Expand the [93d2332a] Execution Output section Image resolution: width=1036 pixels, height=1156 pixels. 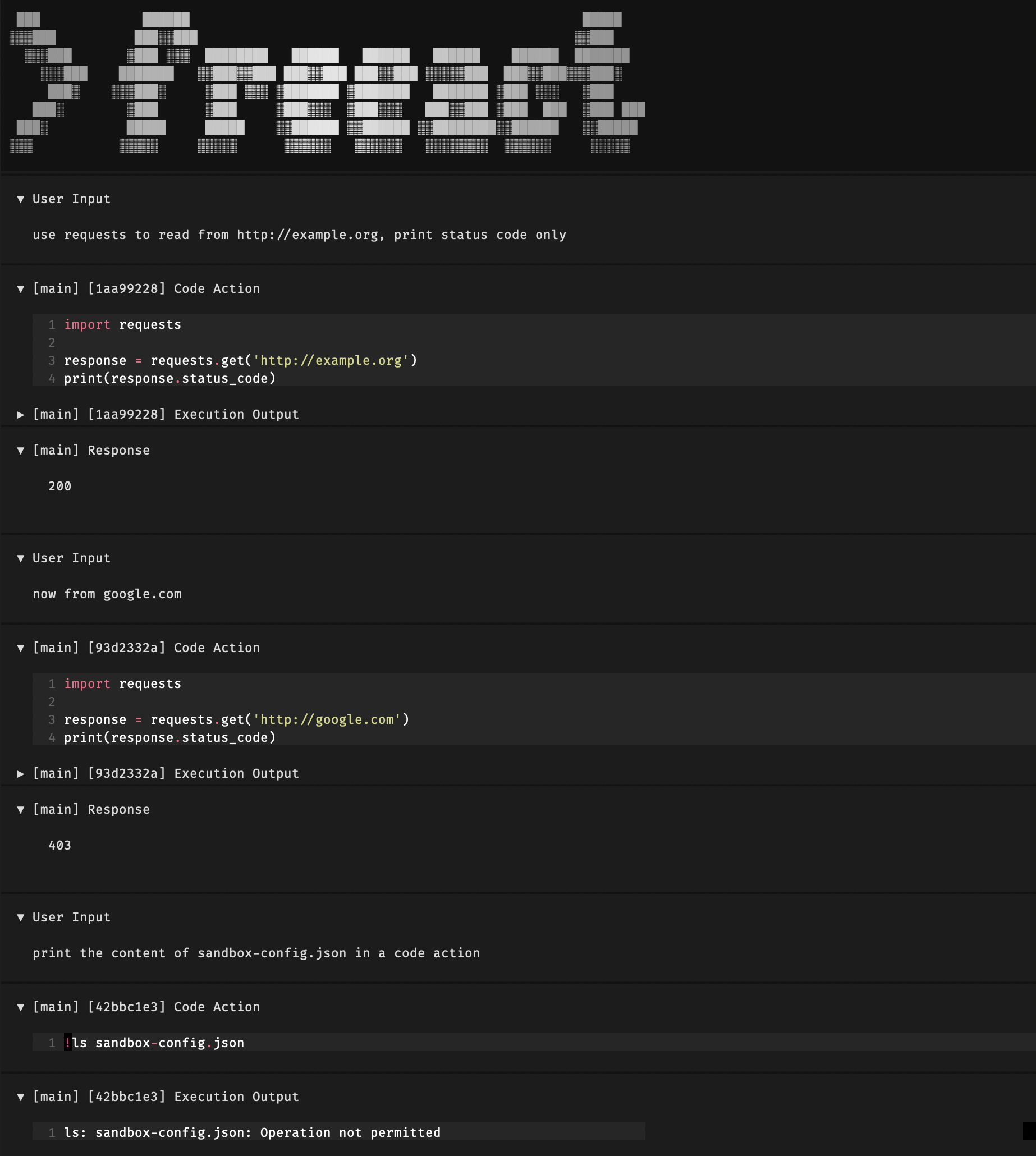[21, 774]
